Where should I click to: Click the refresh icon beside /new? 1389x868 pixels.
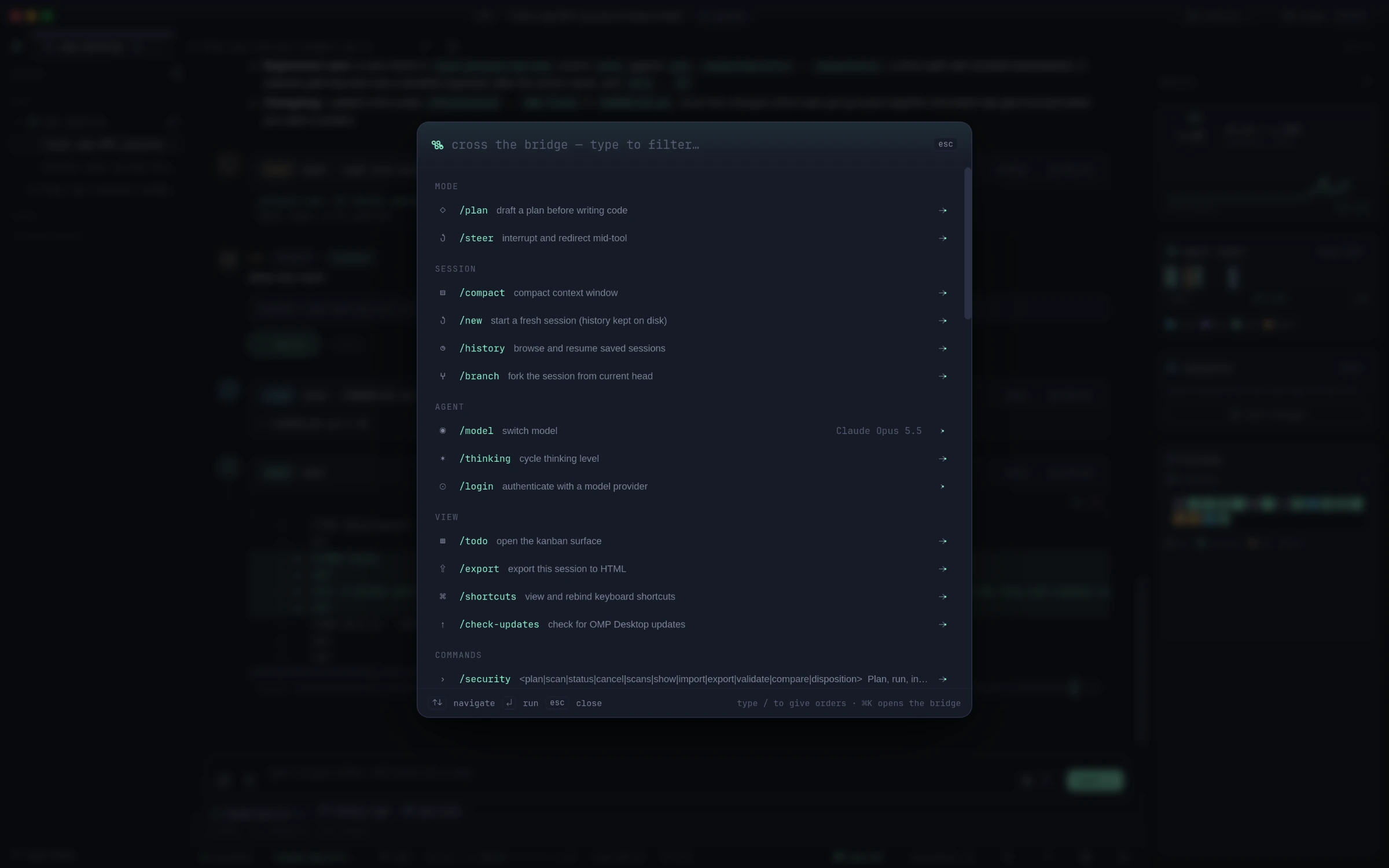tap(443, 321)
